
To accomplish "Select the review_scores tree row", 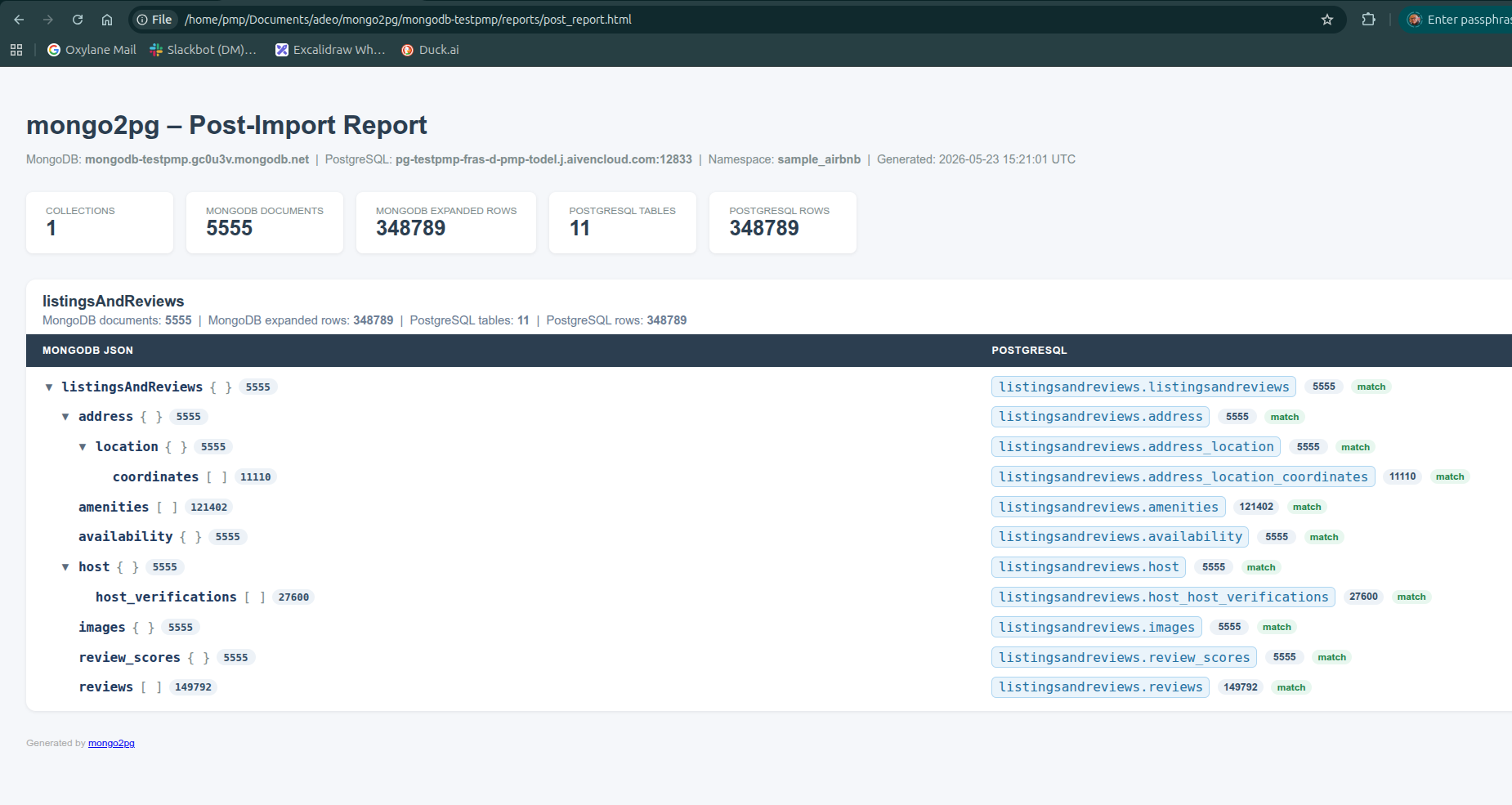I will (x=167, y=658).
